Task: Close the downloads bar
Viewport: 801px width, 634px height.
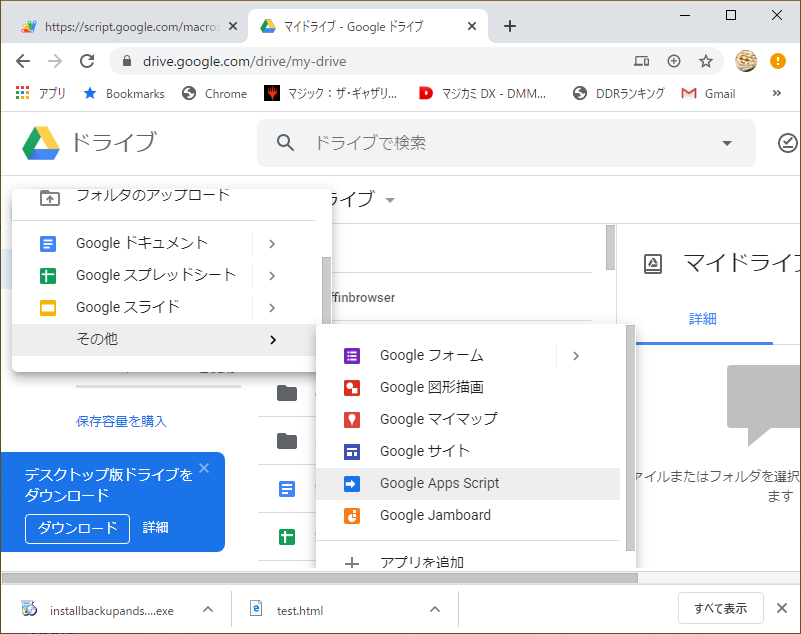Action: pos(782,608)
